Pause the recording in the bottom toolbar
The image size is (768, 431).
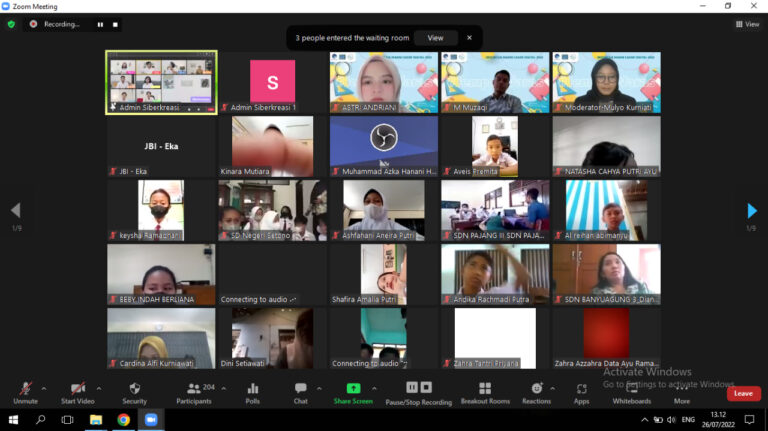pos(412,387)
